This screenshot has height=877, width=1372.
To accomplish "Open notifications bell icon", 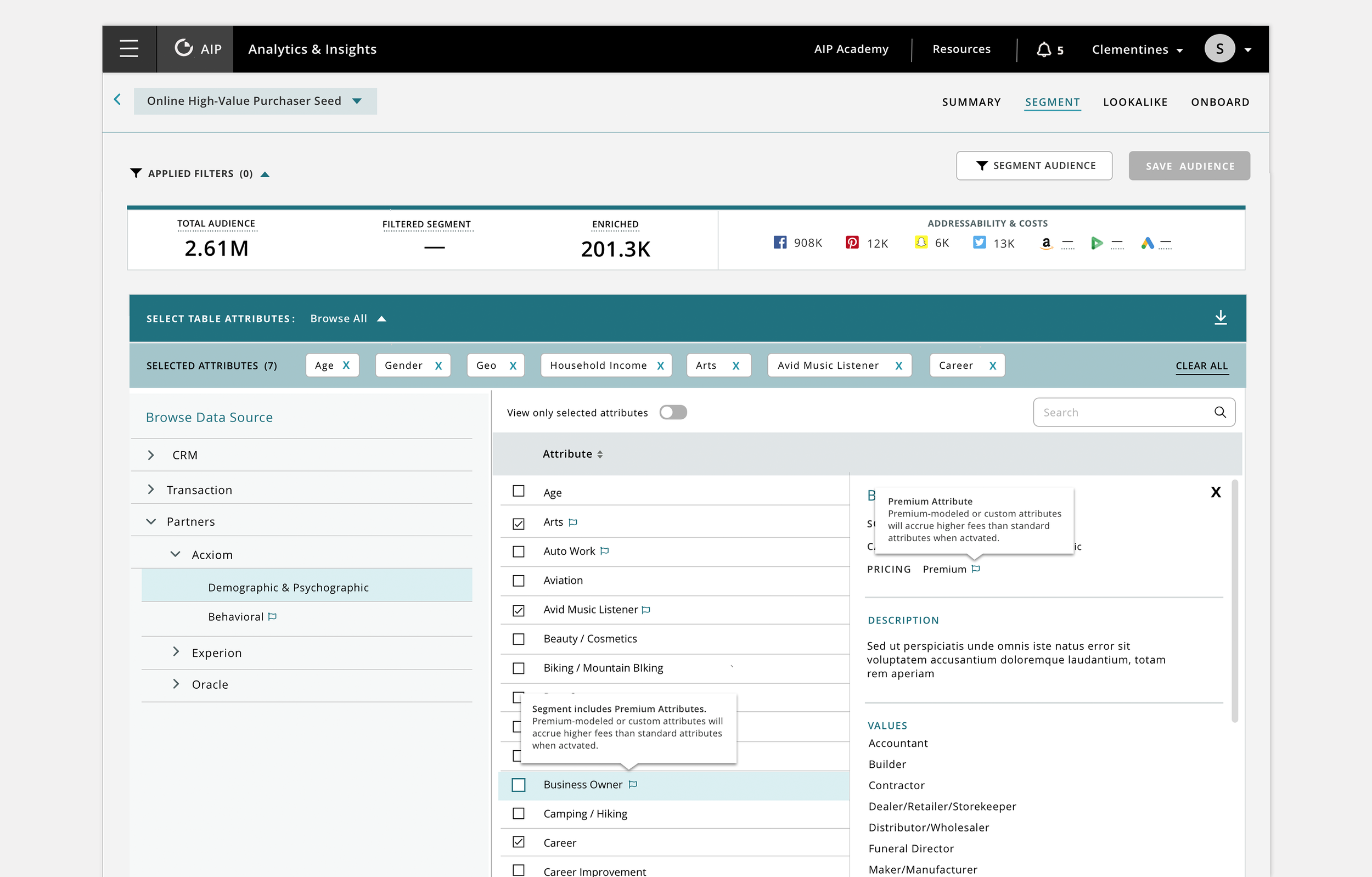I will tap(1043, 49).
